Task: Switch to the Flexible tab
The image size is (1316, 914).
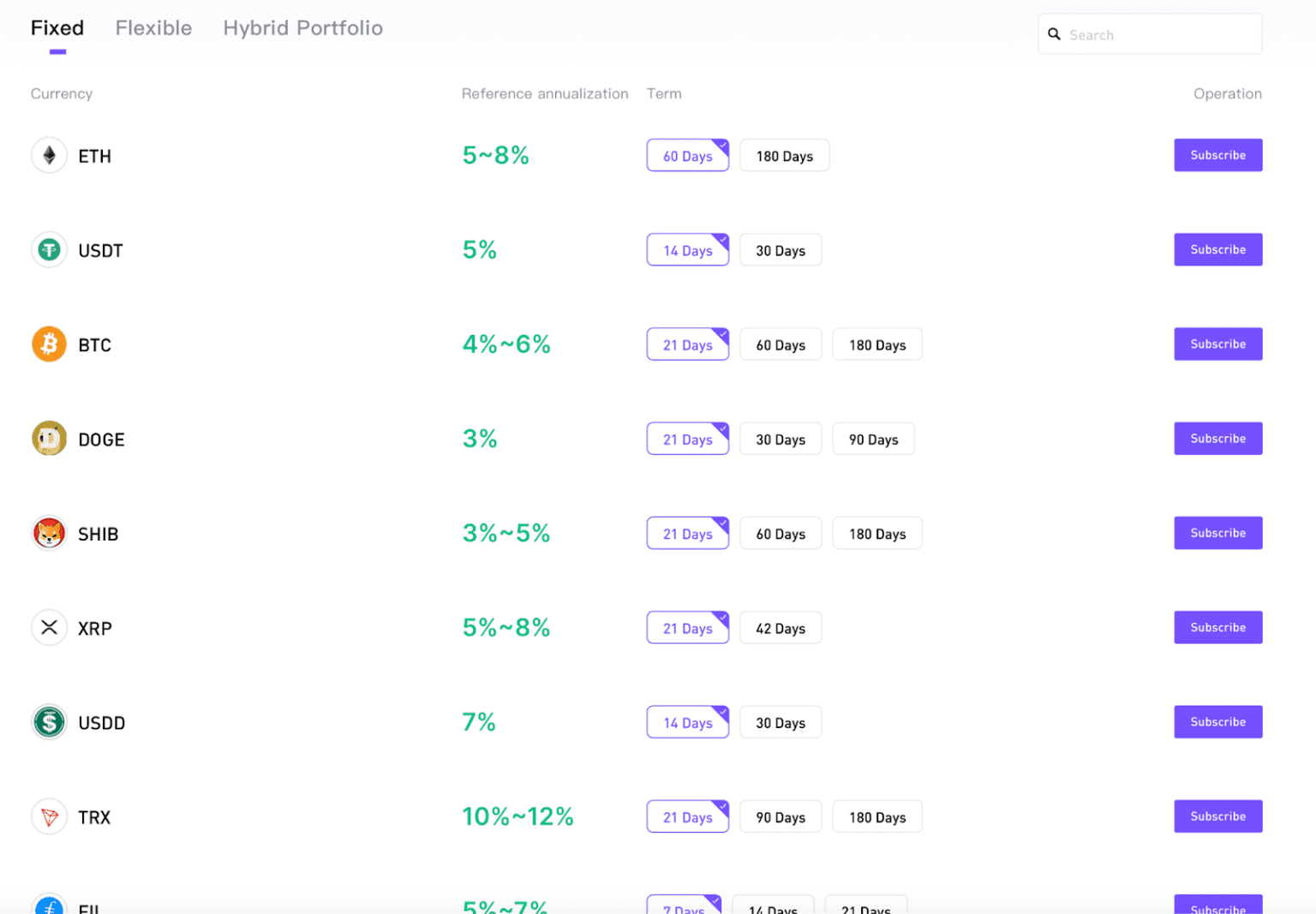Action: (x=153, y=27)
